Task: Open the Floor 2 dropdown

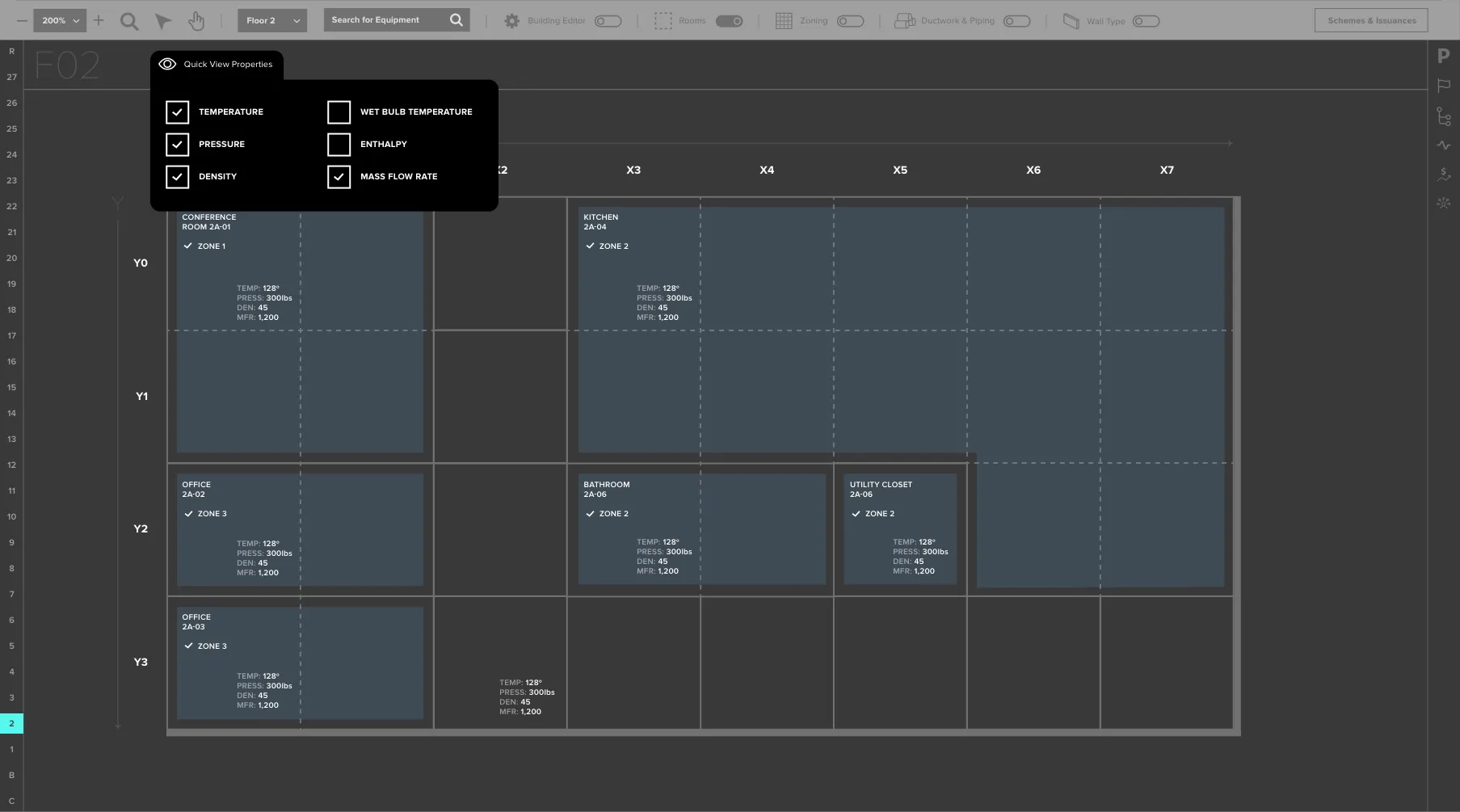Action: (x=272, y=20)
